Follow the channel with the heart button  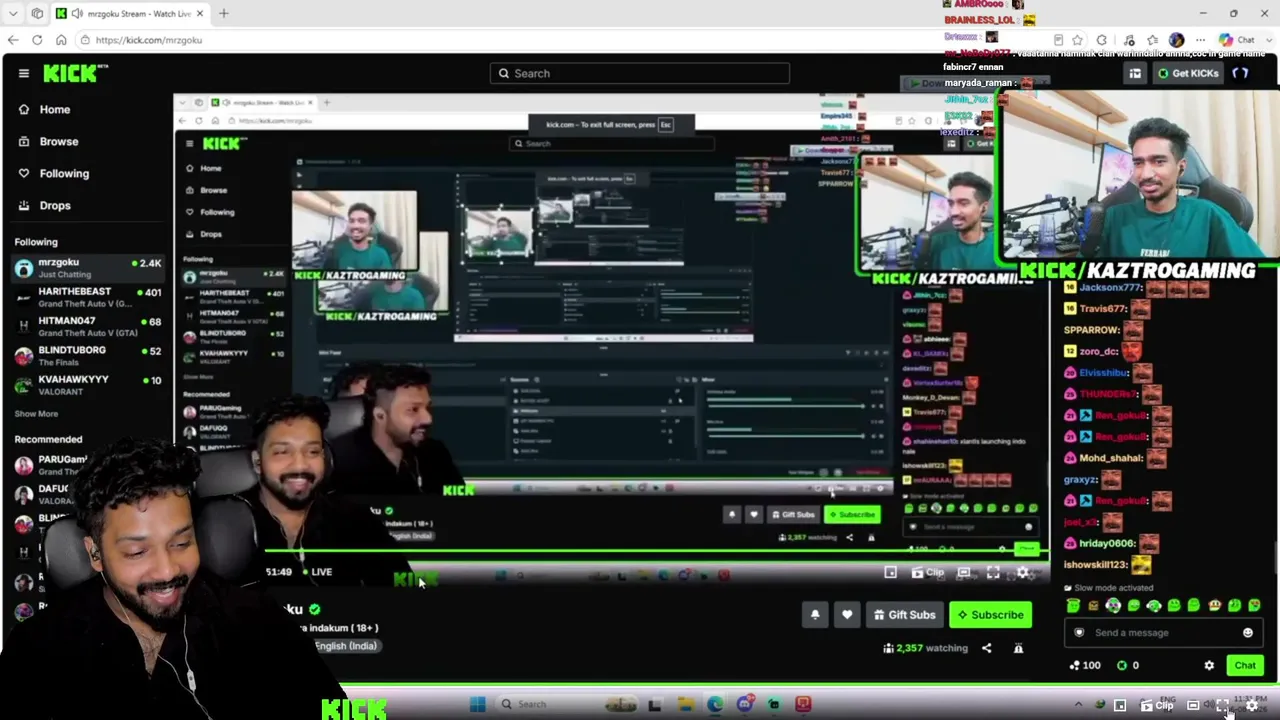pyautogui.click(x=847, y=615)
